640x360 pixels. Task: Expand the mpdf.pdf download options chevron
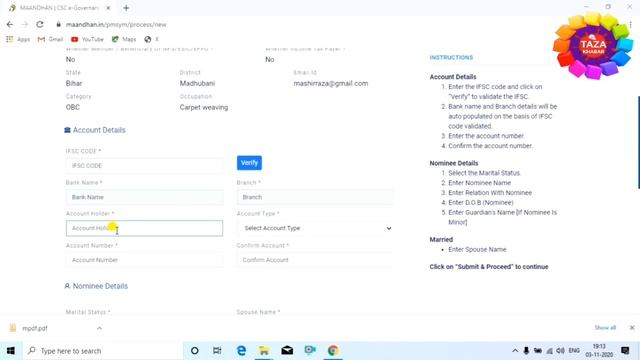tap(99, 328)
